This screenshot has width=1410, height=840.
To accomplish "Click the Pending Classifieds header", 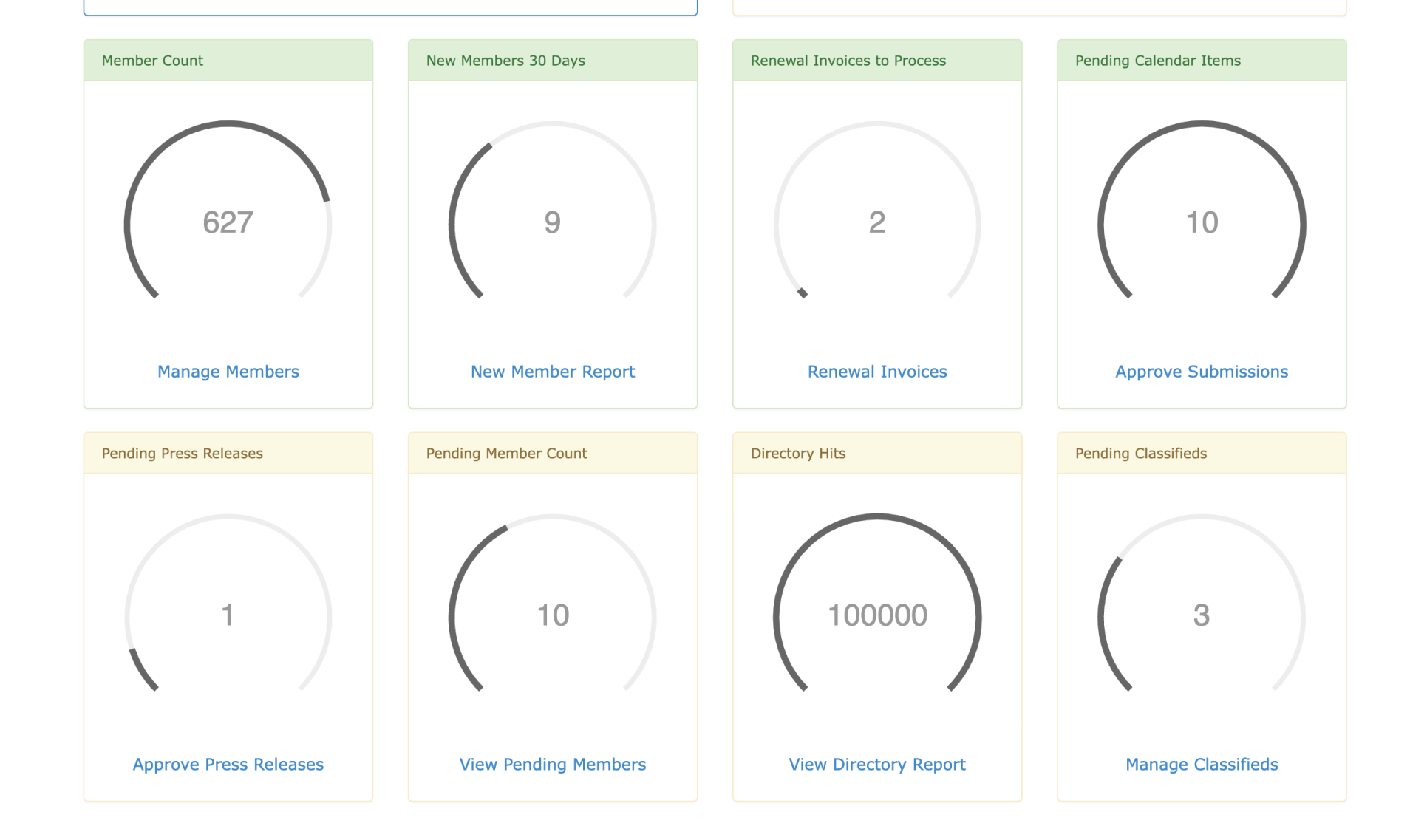I will [1202, 454].
